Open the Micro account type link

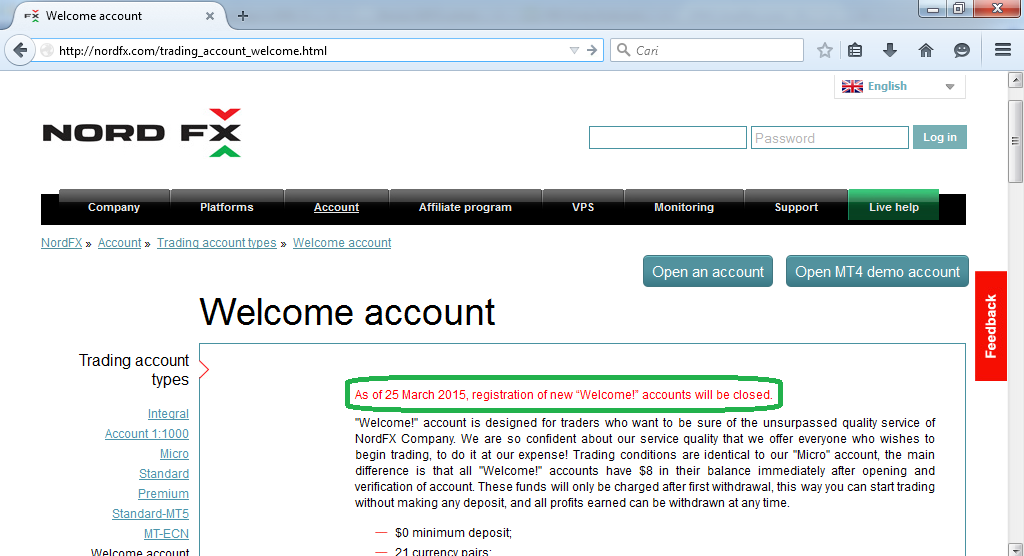point(174,453)
